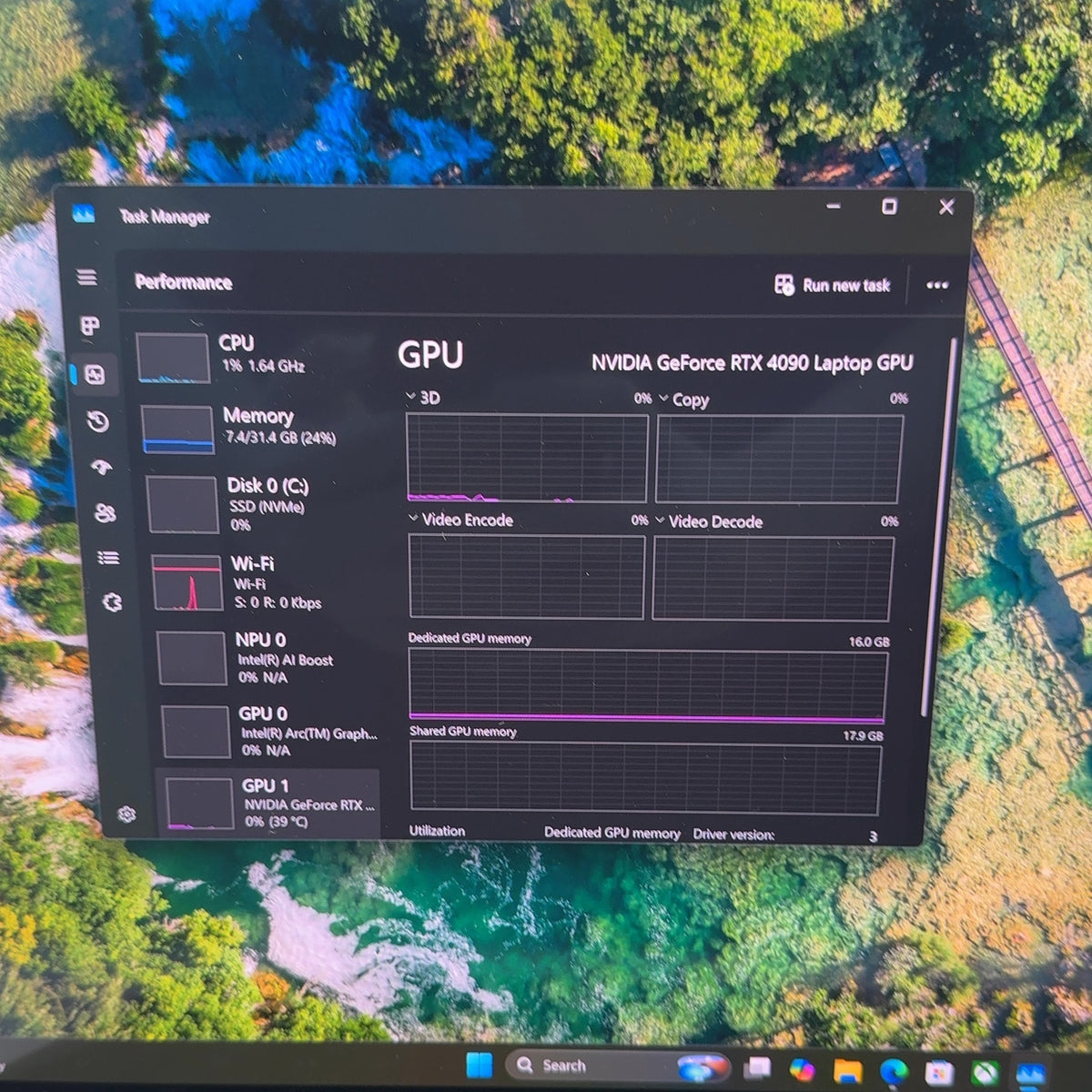Click the 'Driver version:' label
Viewport: 1092px width, 1092px height.
(x=733, y=834)
